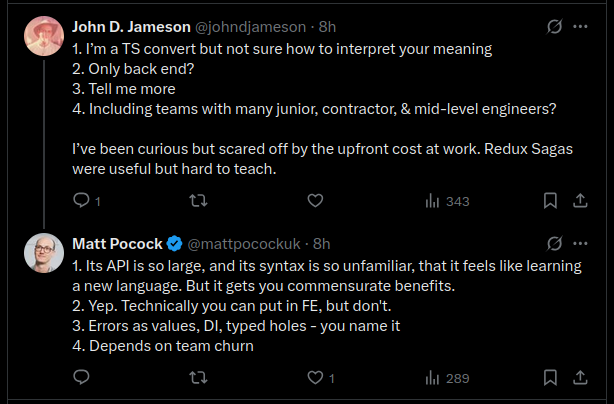
Task: Share Matt Pocock's tweet
Action: point(579,378)
